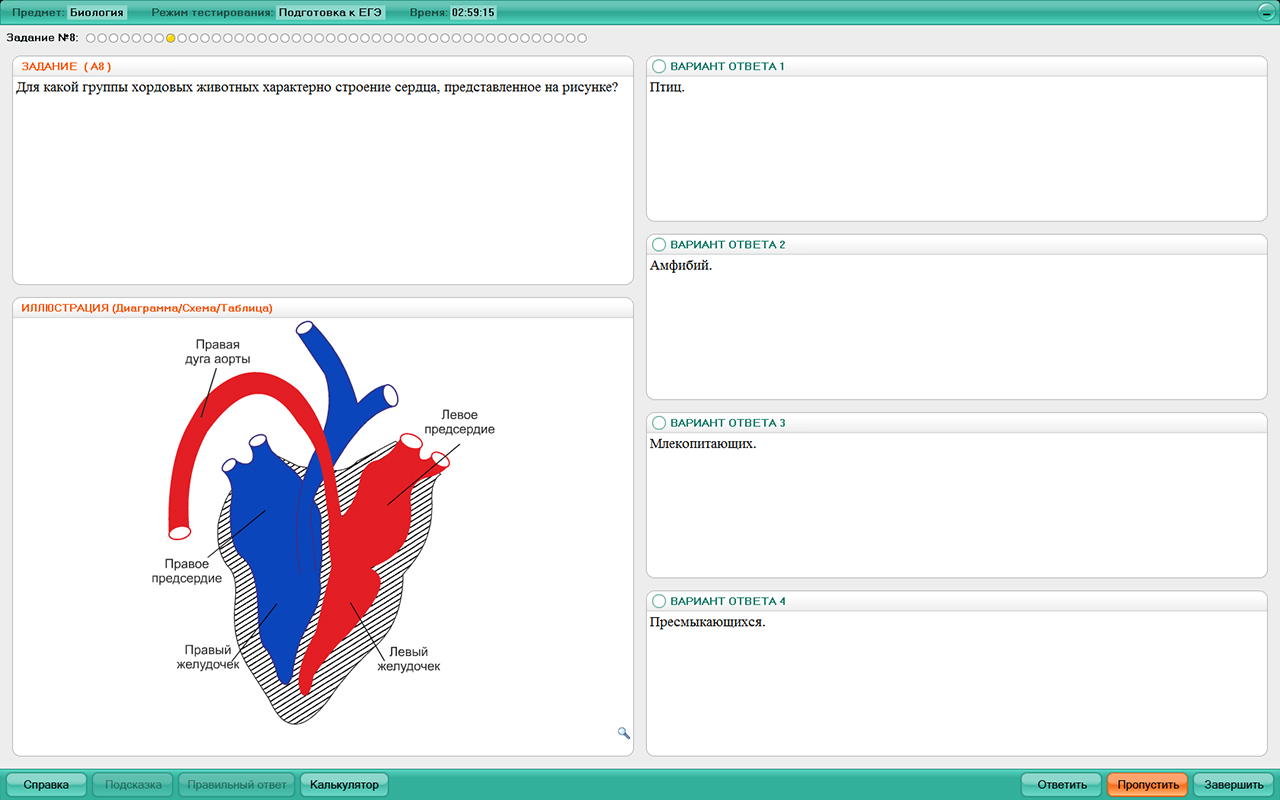Choose answer option 2 radio button (Амфибий)

pos(659,245)
